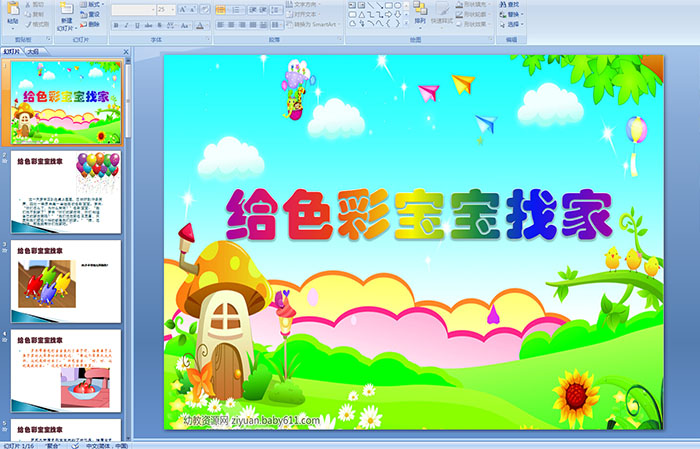
Task: Open the Text Direction (文字方向) dropdown
Action: point(303,4)
